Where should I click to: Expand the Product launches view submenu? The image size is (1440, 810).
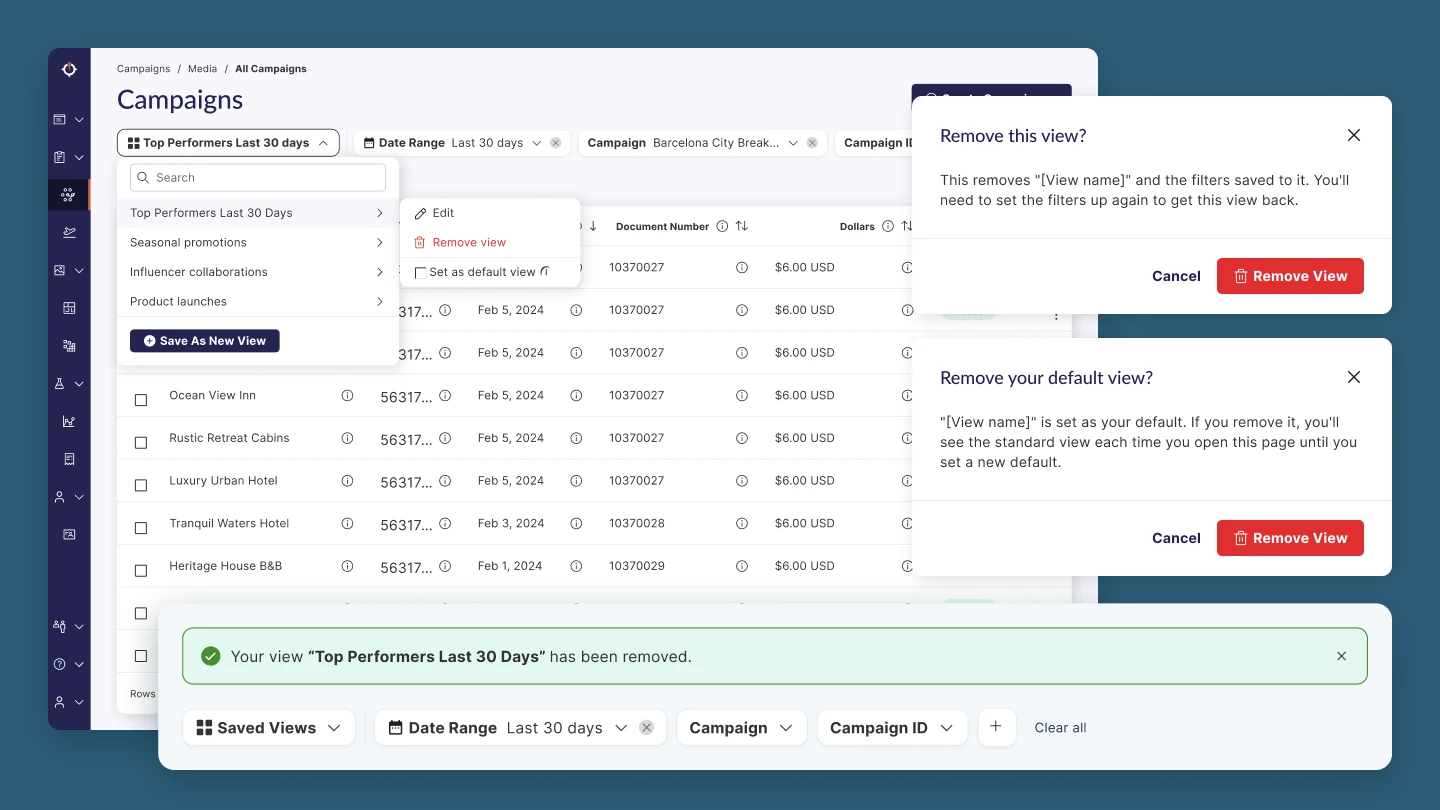[380, 301]
